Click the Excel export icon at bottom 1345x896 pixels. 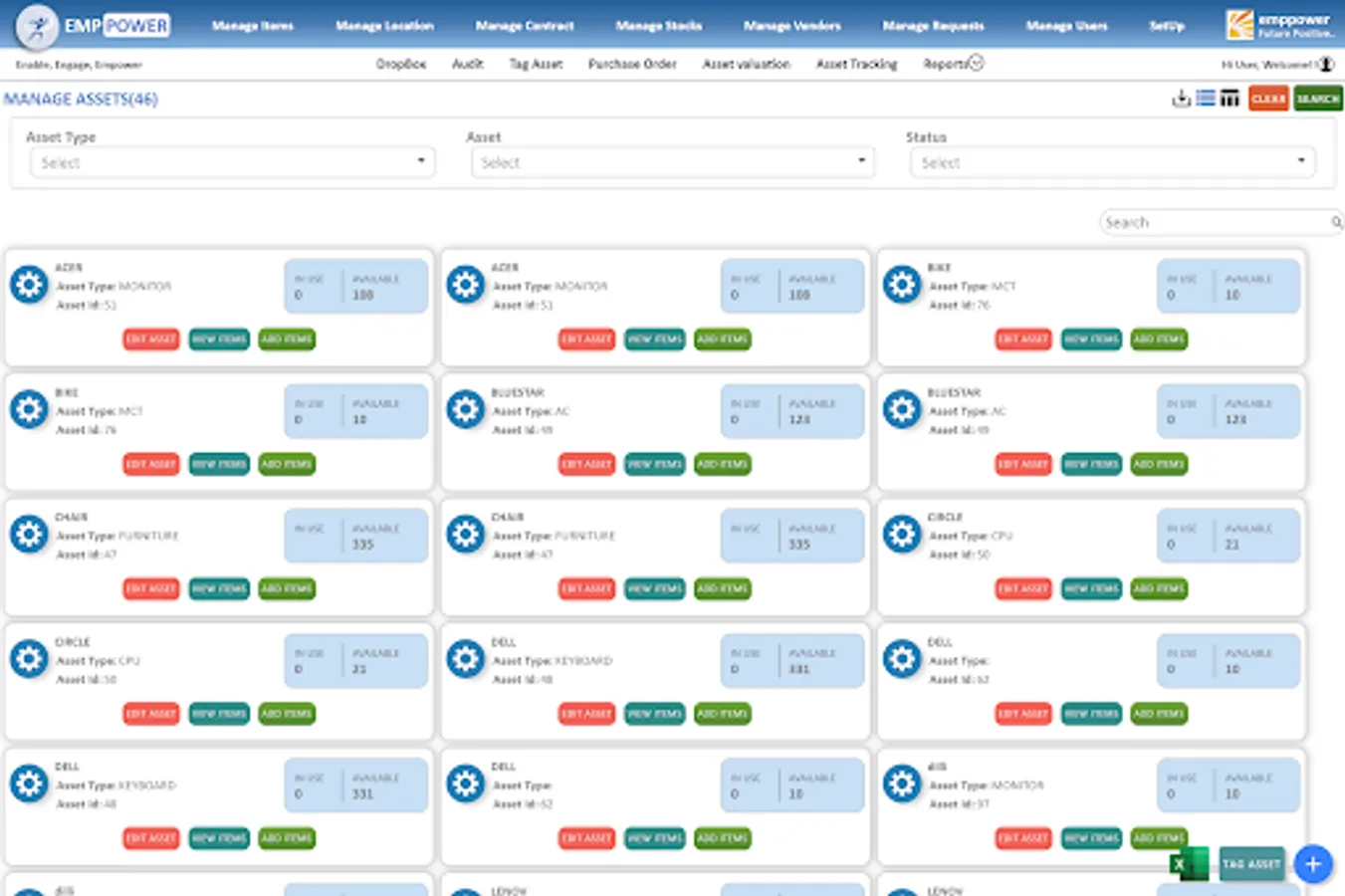1189,864
